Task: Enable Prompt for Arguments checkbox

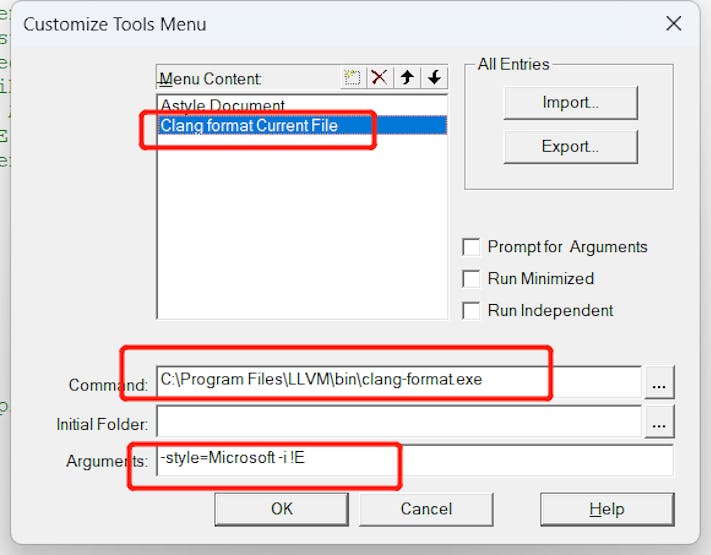Action: coord(471,247)
